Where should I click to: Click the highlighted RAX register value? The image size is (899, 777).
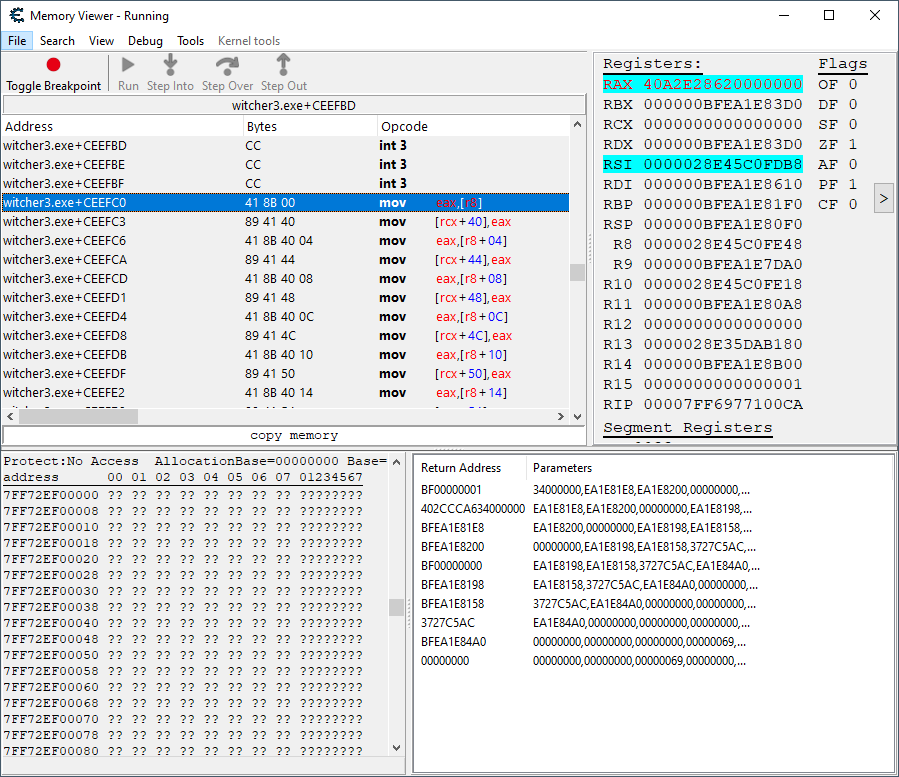[x=722, y=84]
